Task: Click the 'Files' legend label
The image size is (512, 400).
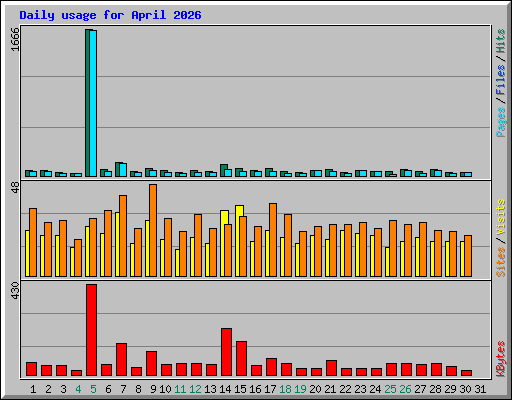Action: (501, 80)
